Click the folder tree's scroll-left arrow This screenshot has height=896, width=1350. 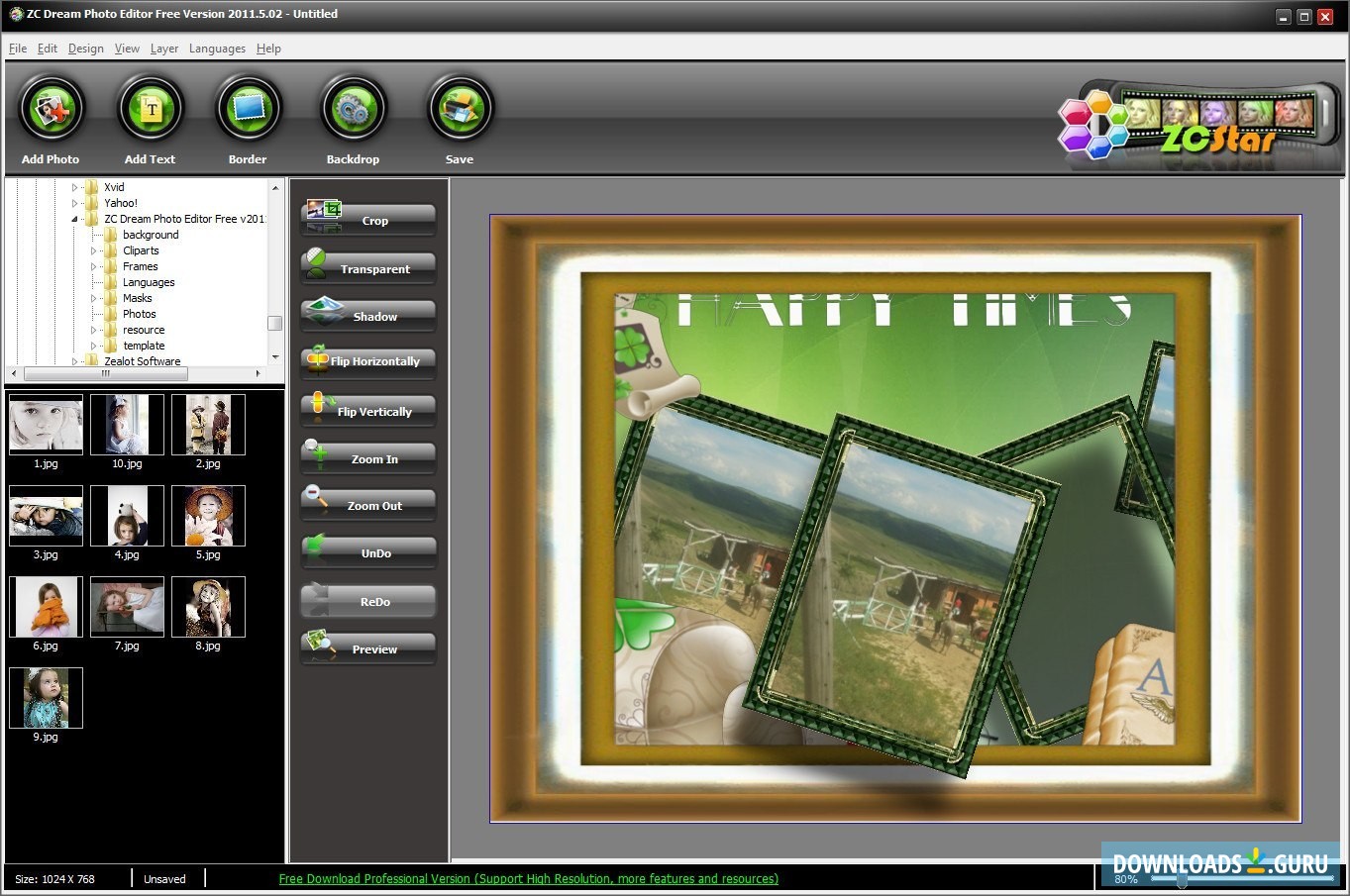[x=15, y=374]
